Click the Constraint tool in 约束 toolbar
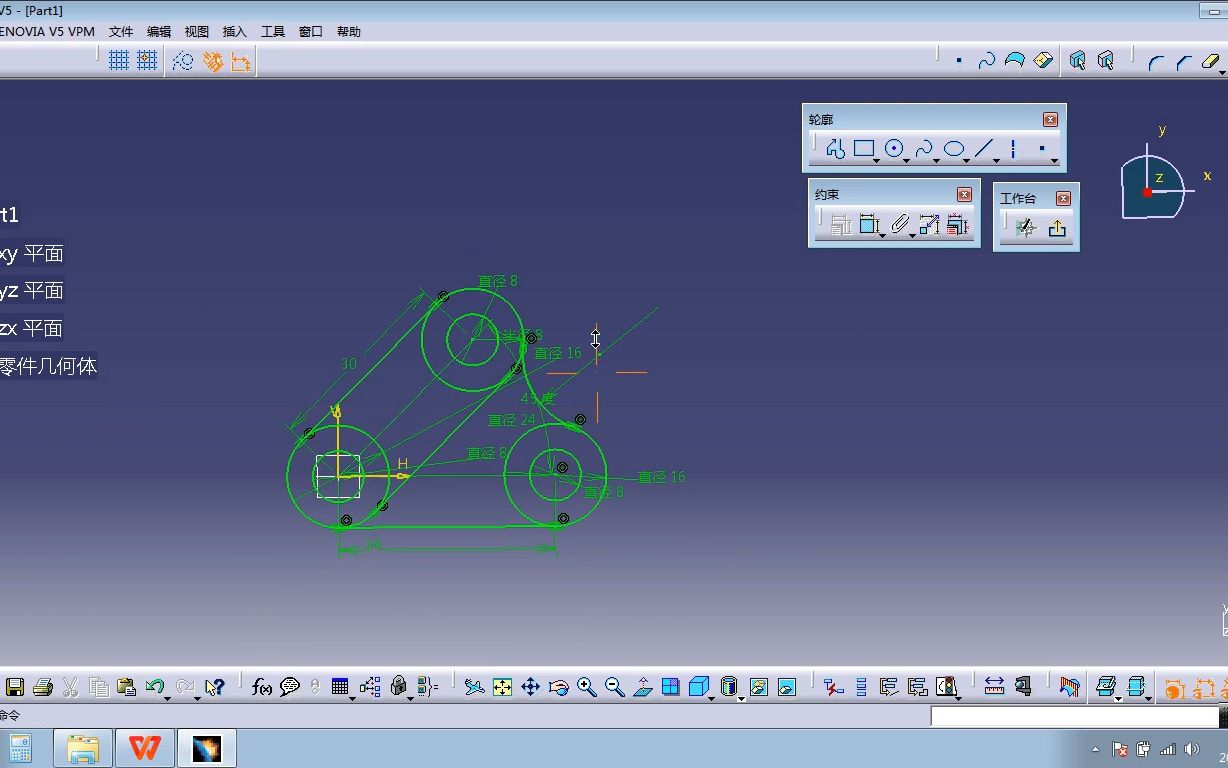The height and width of the screenshot is (768, 1228). click(x=869, y=225)
